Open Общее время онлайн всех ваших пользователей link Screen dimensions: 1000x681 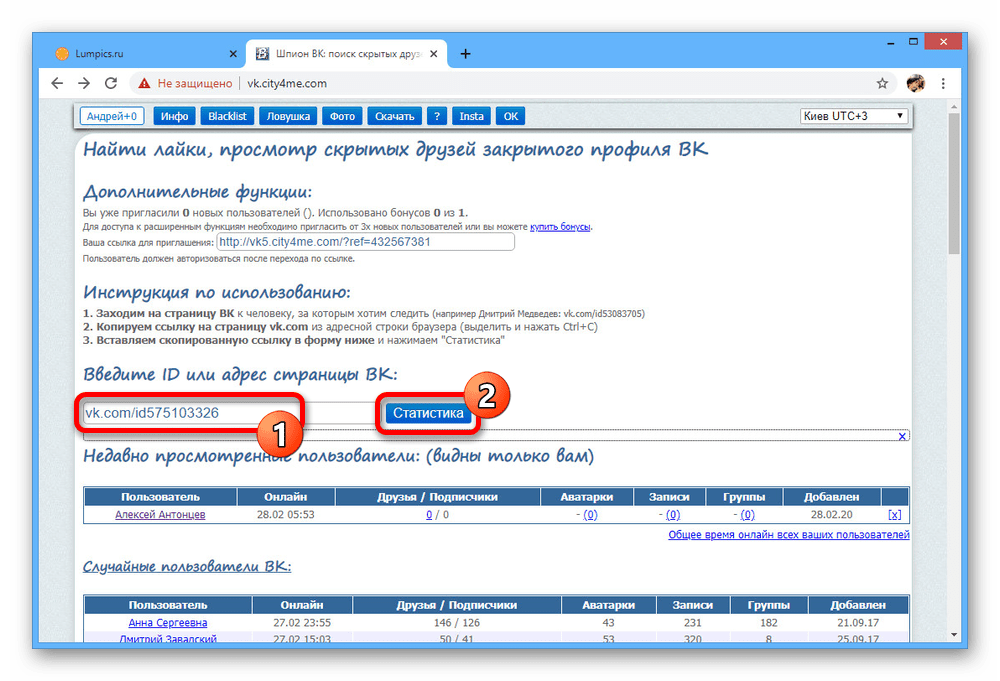coord(789,534)
